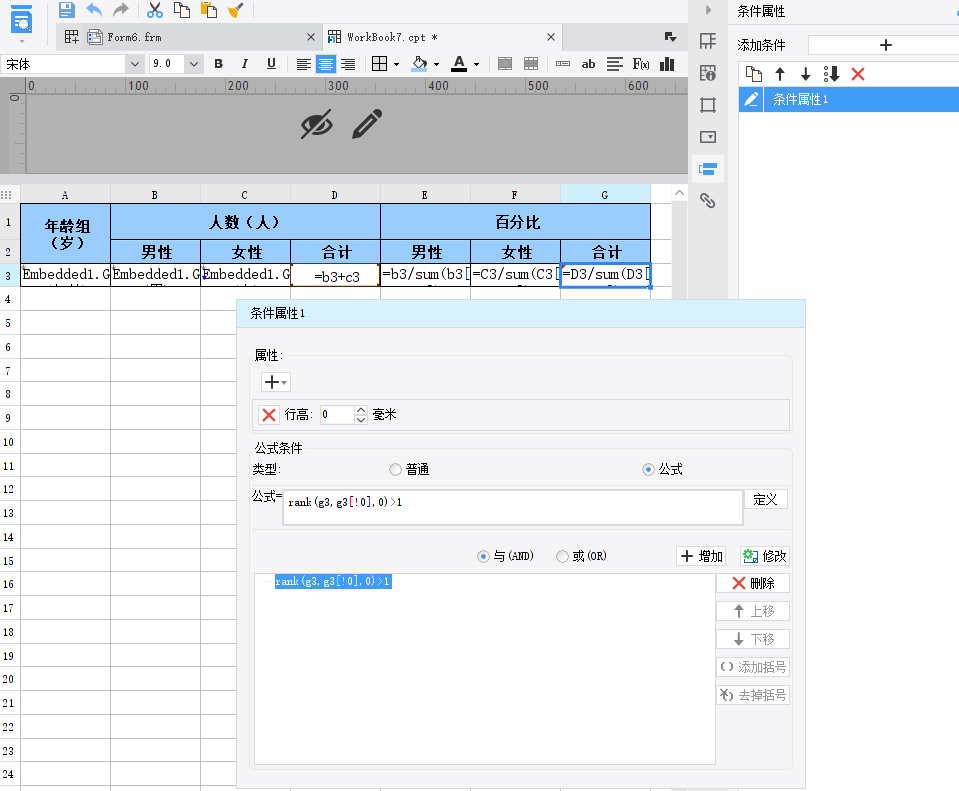The height and width of the screenshot is (791, 959).
Task: Move the condition down in the list
Action: pos(805,74)
